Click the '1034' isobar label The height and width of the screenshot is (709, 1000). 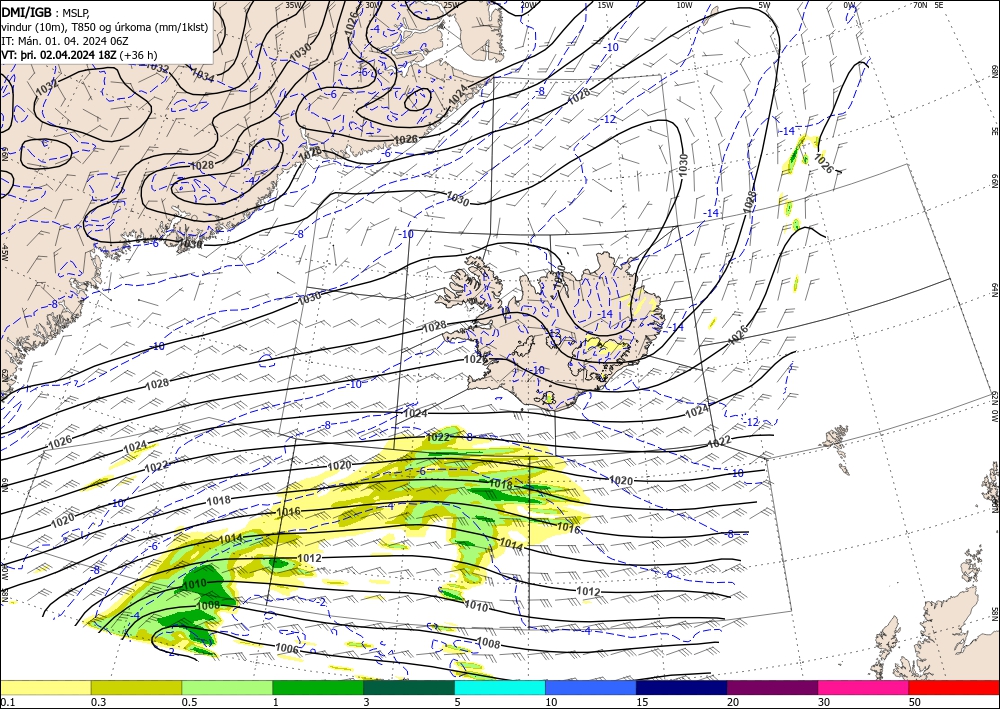pyautogui.click(x=202, y=77)
